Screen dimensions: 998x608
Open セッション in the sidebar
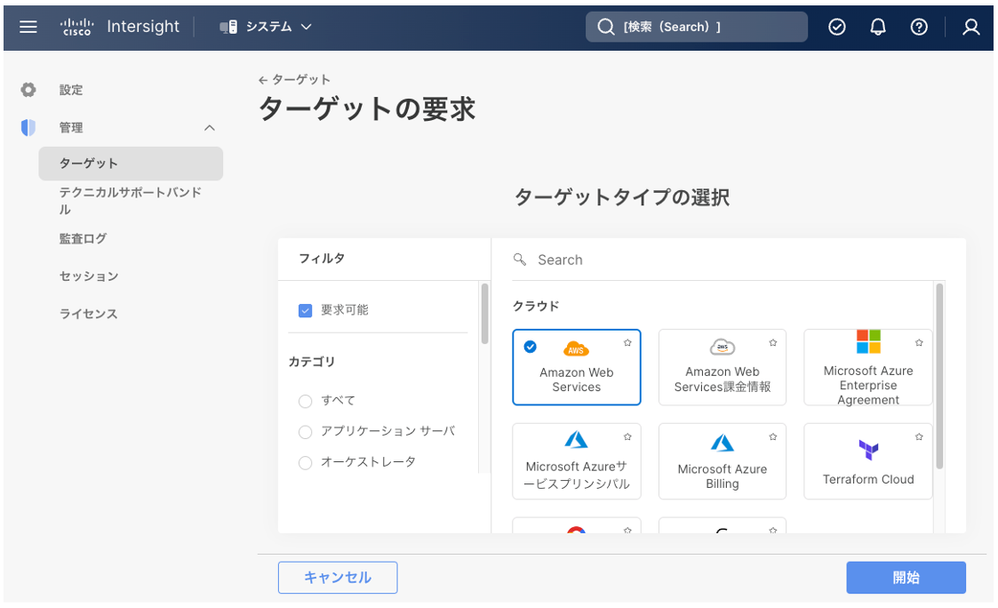tap(88, 276)
